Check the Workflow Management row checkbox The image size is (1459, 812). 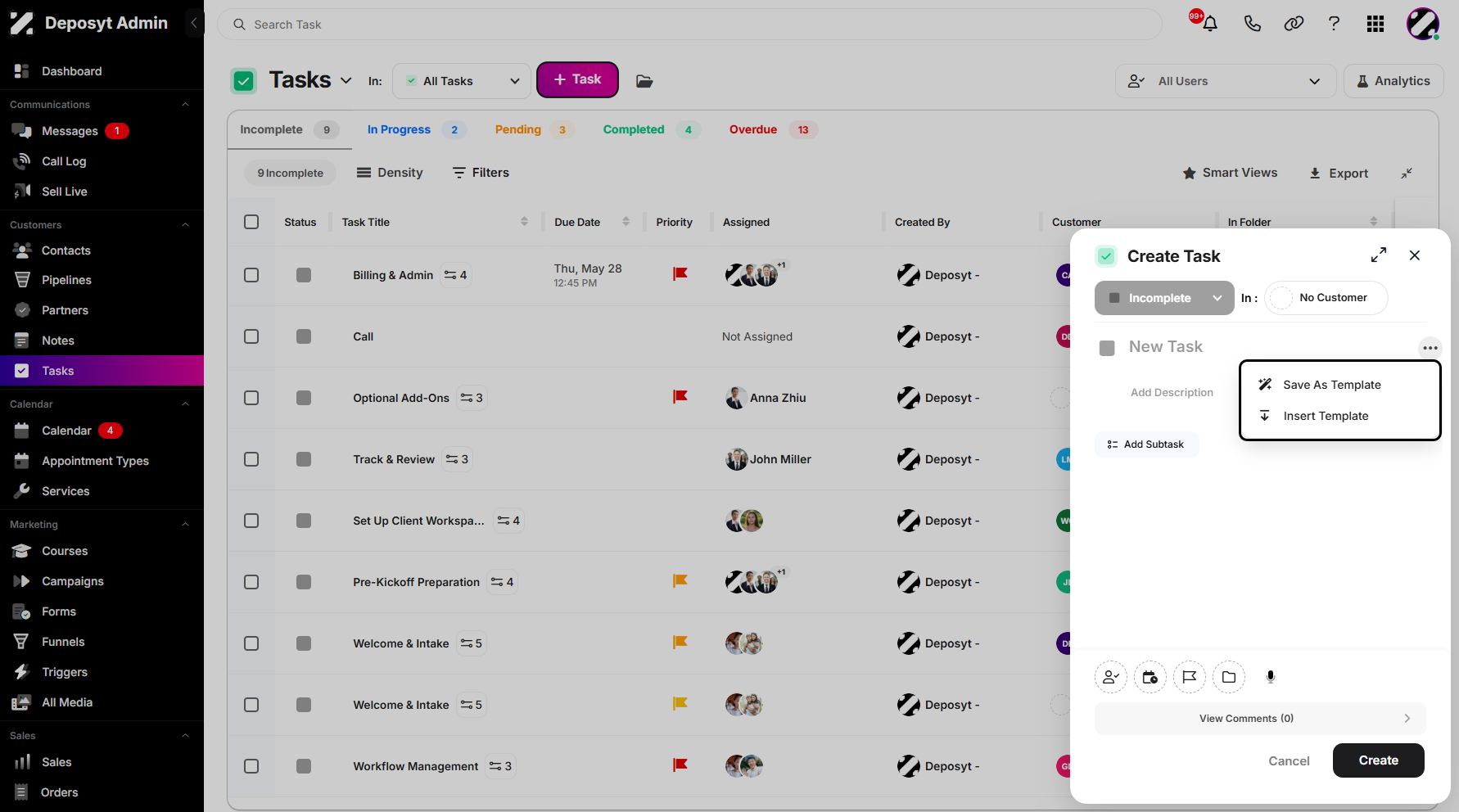click(251, 766)
